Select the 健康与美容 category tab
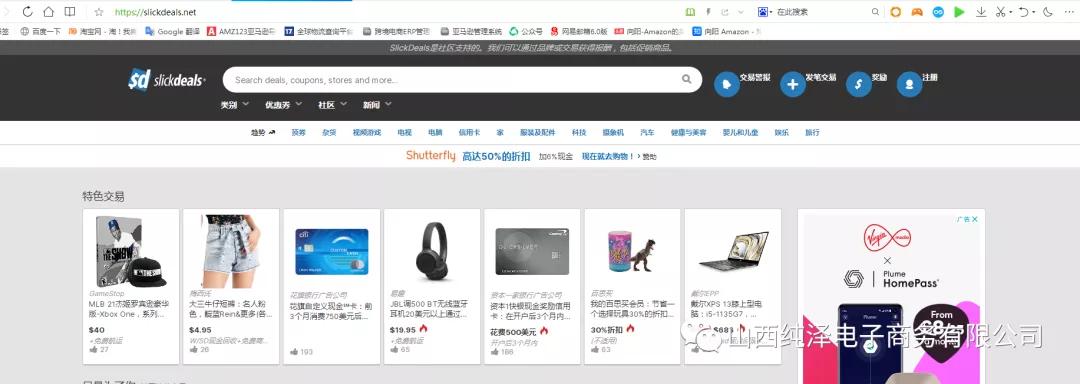The width and height of the screenshot is (1080, 384). pyautogui.click(x=688, y=132)
